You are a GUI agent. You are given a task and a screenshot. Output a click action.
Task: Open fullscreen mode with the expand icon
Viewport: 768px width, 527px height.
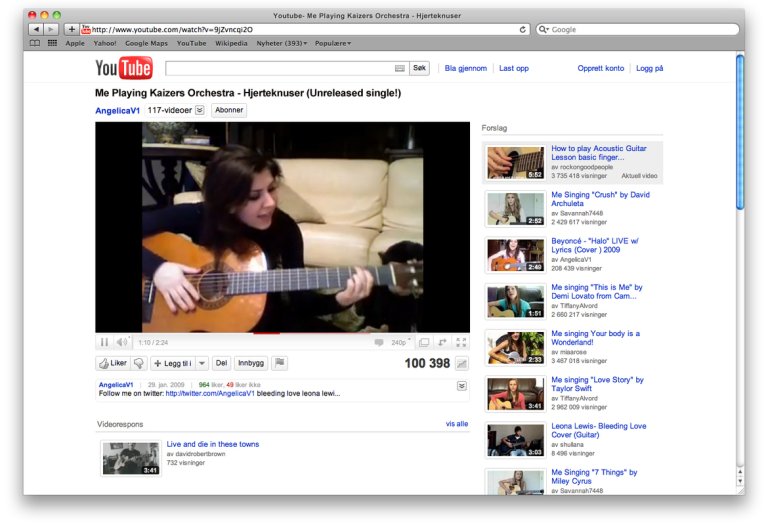[461, 342]
